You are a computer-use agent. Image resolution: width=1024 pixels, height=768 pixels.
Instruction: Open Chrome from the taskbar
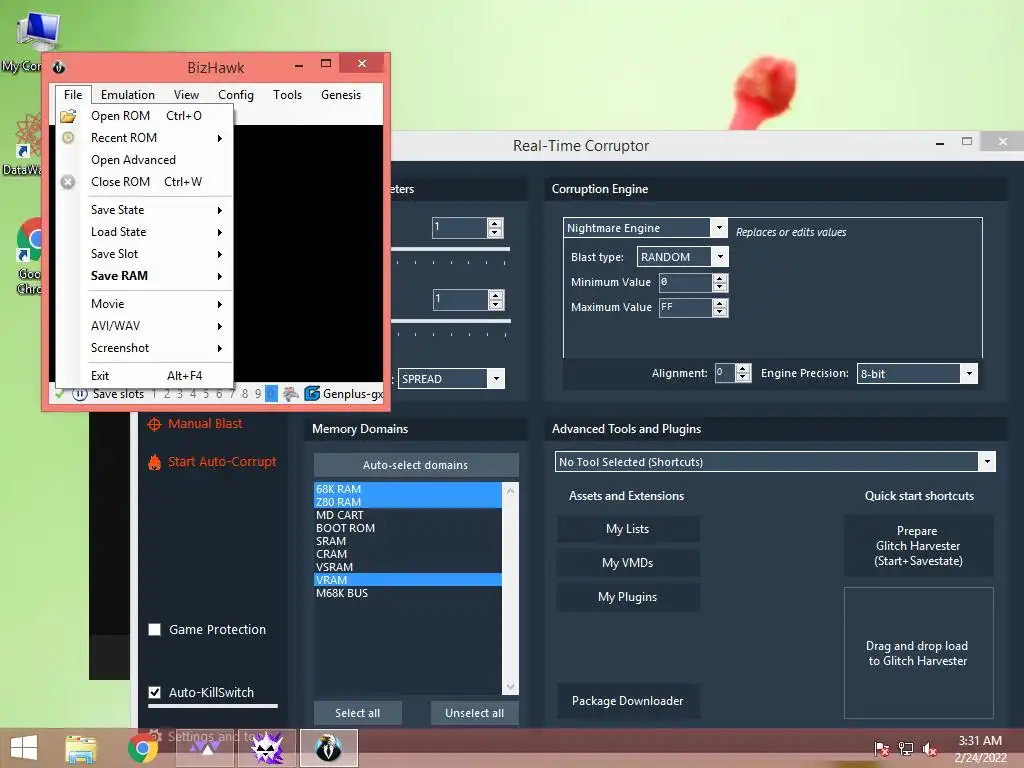pos(143,748)
